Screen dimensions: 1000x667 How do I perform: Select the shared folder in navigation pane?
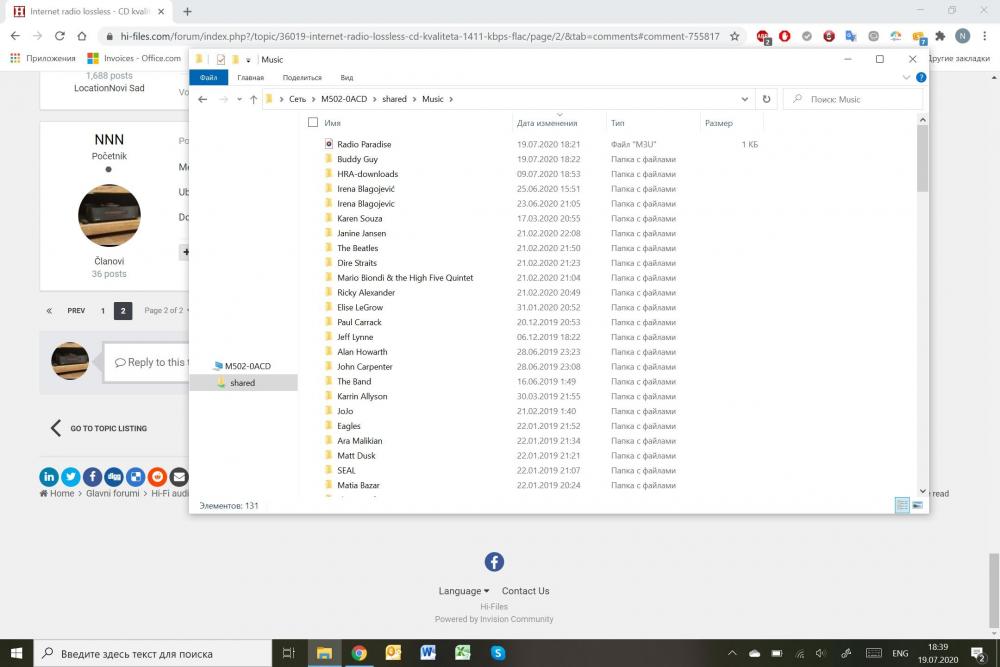[x=242, y=383]
